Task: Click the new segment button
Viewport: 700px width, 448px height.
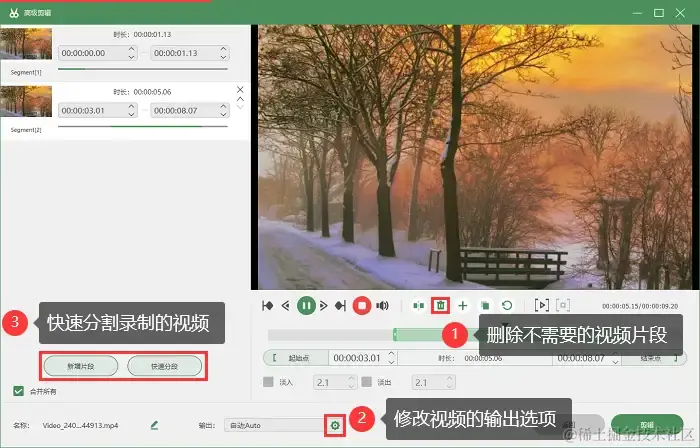Action: tap(81, 366)
